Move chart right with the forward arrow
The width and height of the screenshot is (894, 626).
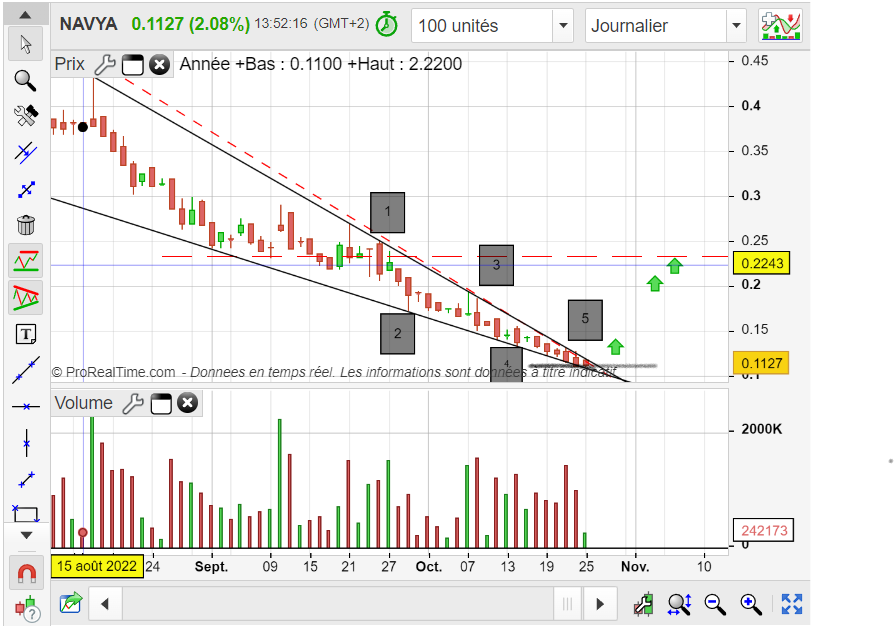pyautogui.click(x=600, y=604)
